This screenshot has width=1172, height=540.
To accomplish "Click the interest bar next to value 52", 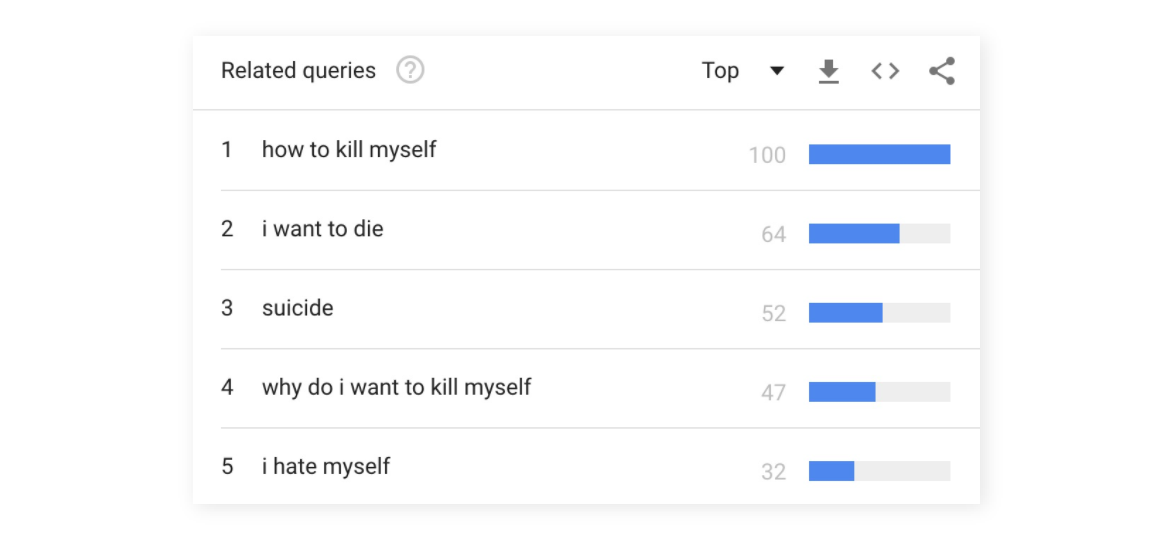I will (x=879, y=313).
